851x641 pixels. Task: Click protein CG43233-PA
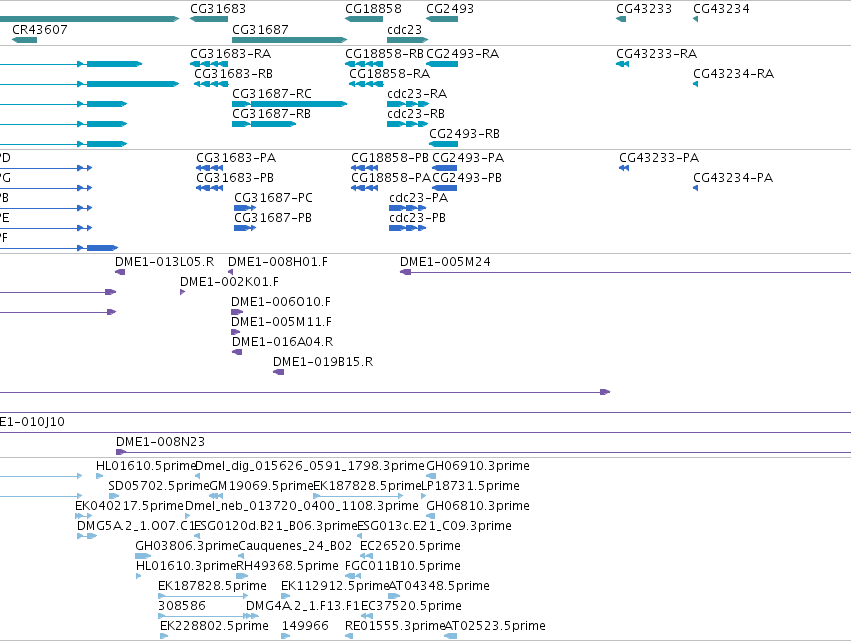624,168
